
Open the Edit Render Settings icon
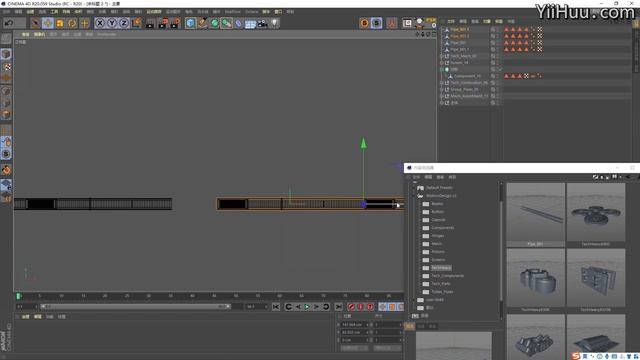[x=175, y=23]
